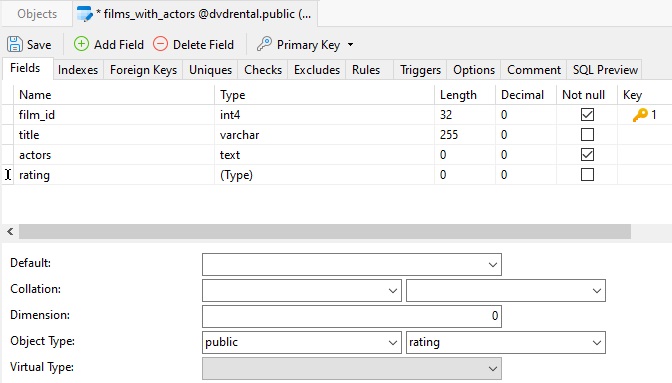
Task: Click the scroll left arrow
Action: 10,232
